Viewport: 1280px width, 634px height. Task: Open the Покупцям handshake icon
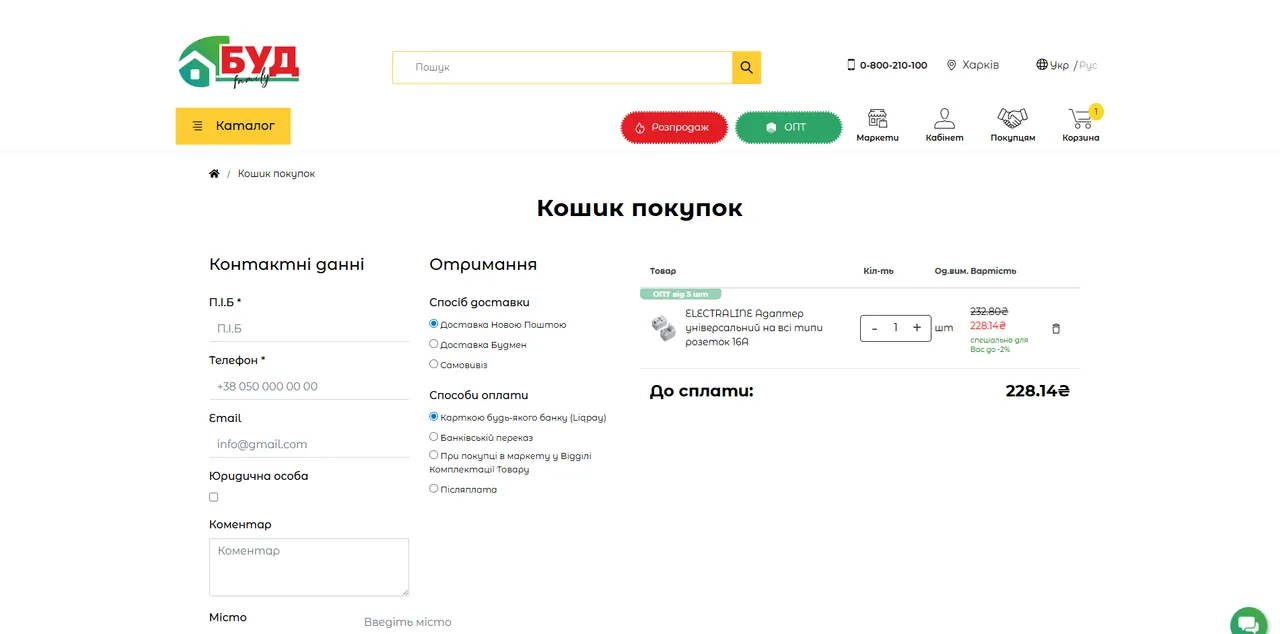[1012, 126]
